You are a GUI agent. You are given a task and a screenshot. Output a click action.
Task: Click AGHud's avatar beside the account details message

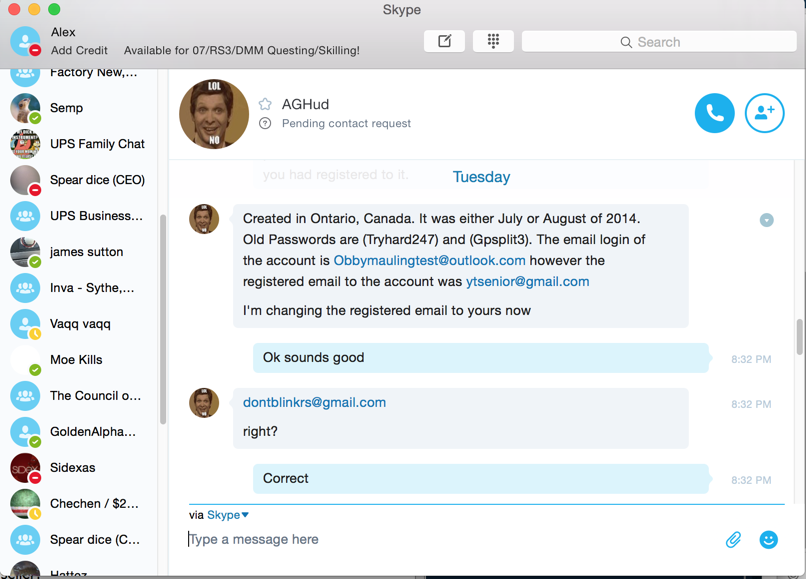coord(204,219)
